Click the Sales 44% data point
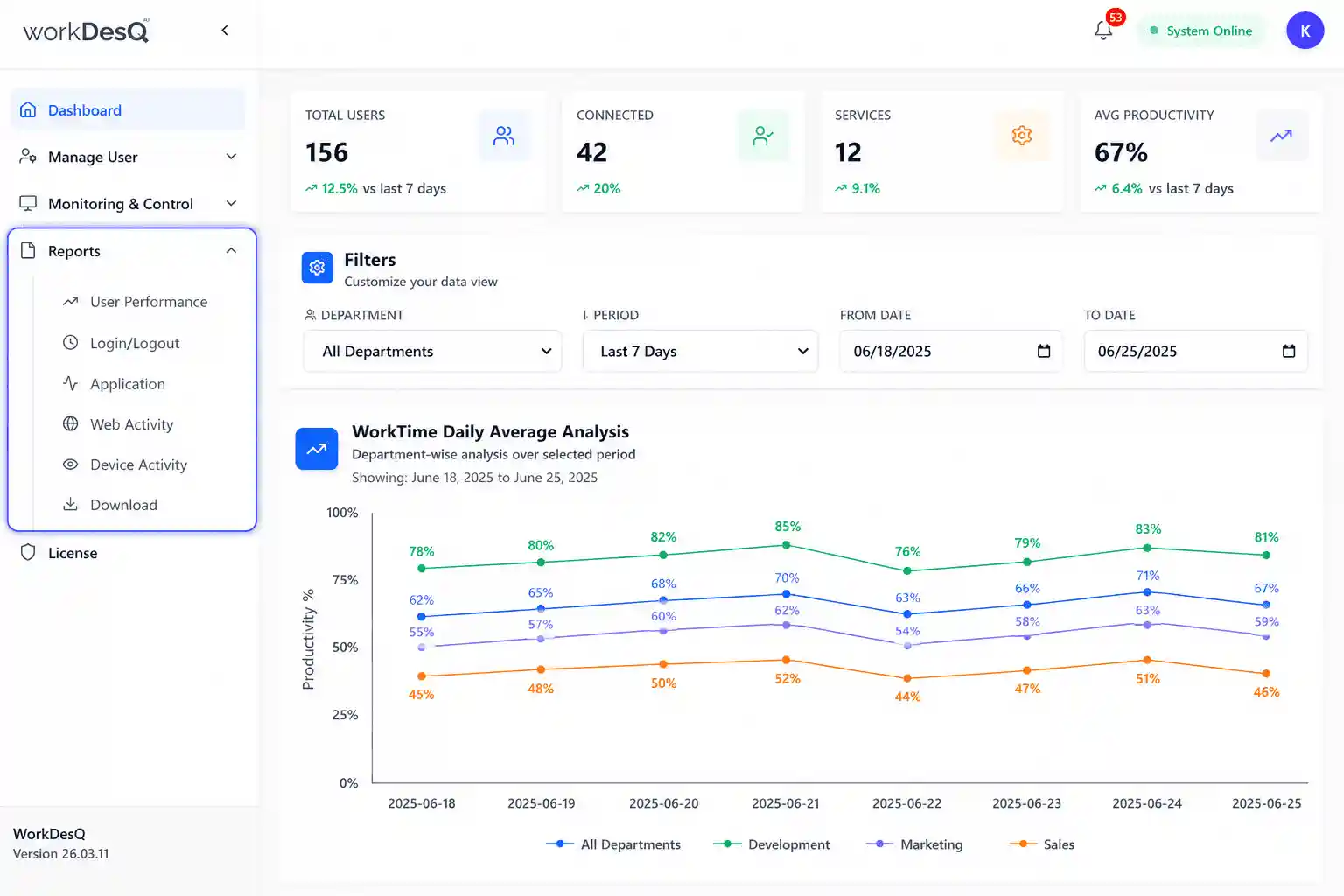This screenshot has width=1344, height=896. [x=907, y=678]
